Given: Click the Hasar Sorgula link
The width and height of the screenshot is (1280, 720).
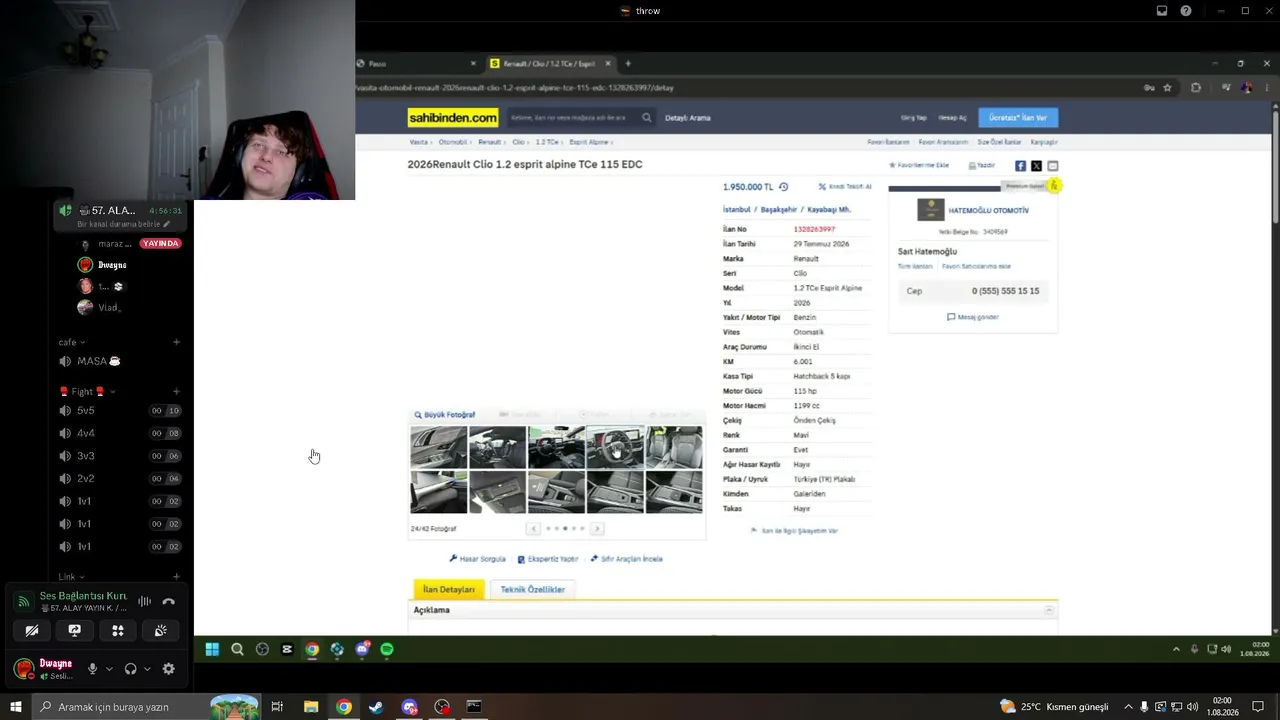Looking at the screenshot, I should 478,559.
